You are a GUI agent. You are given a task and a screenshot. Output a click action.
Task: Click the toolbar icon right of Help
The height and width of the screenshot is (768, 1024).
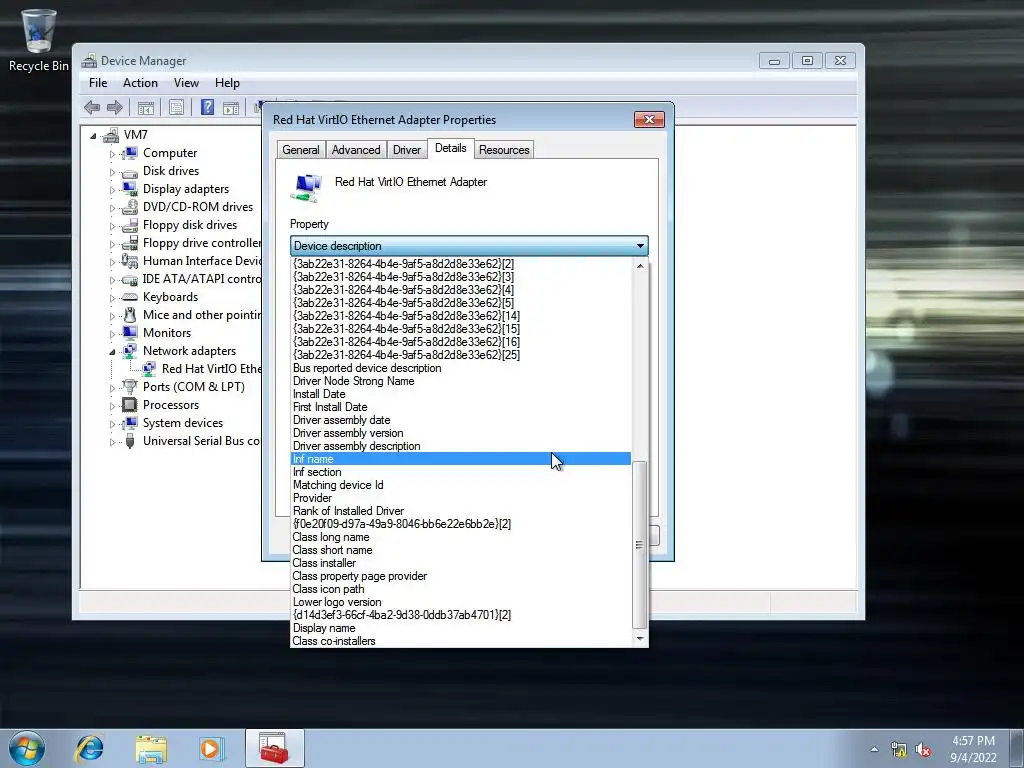231,108
